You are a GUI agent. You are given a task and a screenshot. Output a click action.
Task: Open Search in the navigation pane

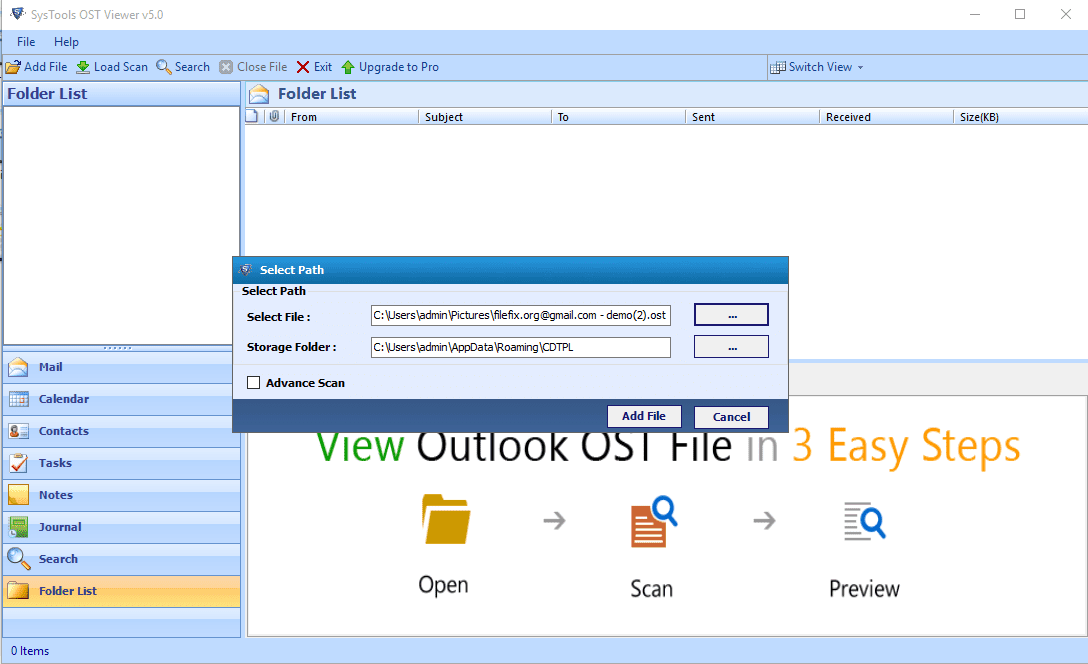click(x=121, y=559)
